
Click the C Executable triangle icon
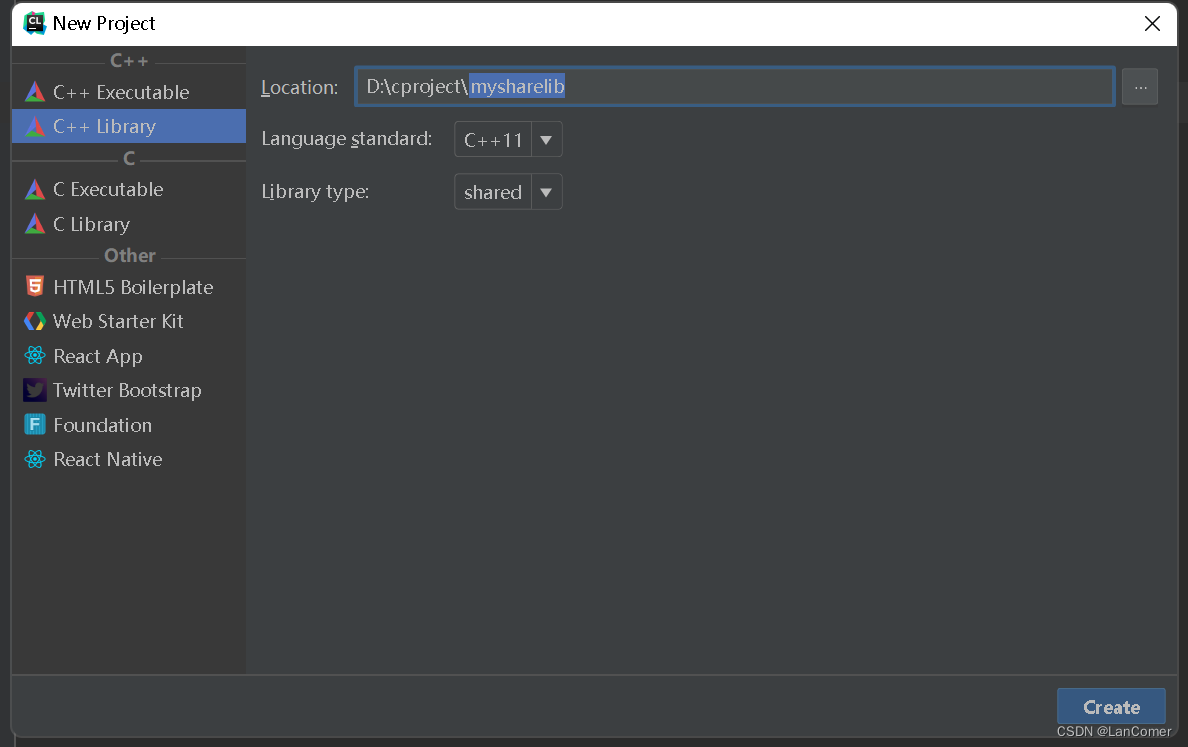[35, 189]
